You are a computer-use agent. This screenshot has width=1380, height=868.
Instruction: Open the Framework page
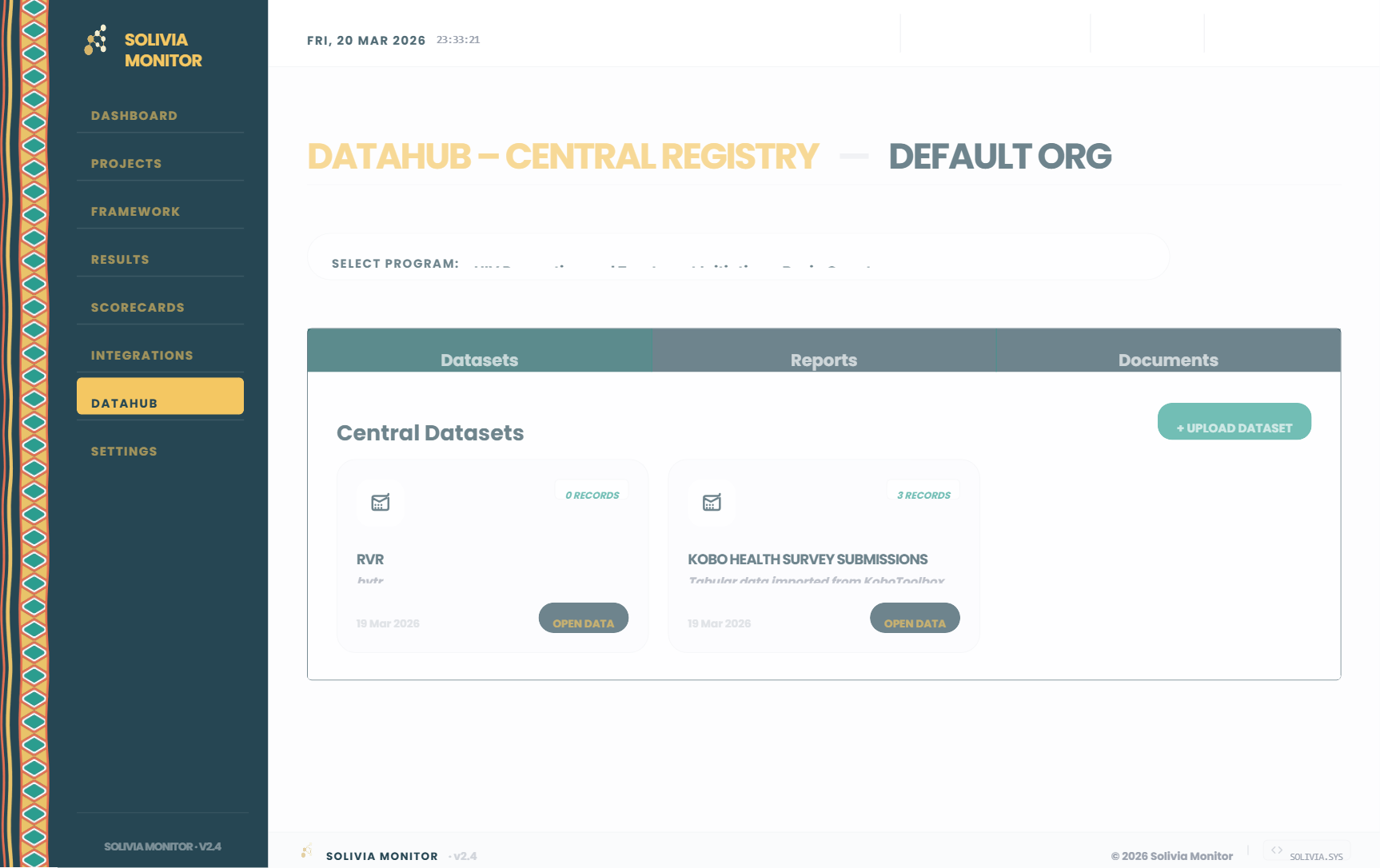point(135,211)
